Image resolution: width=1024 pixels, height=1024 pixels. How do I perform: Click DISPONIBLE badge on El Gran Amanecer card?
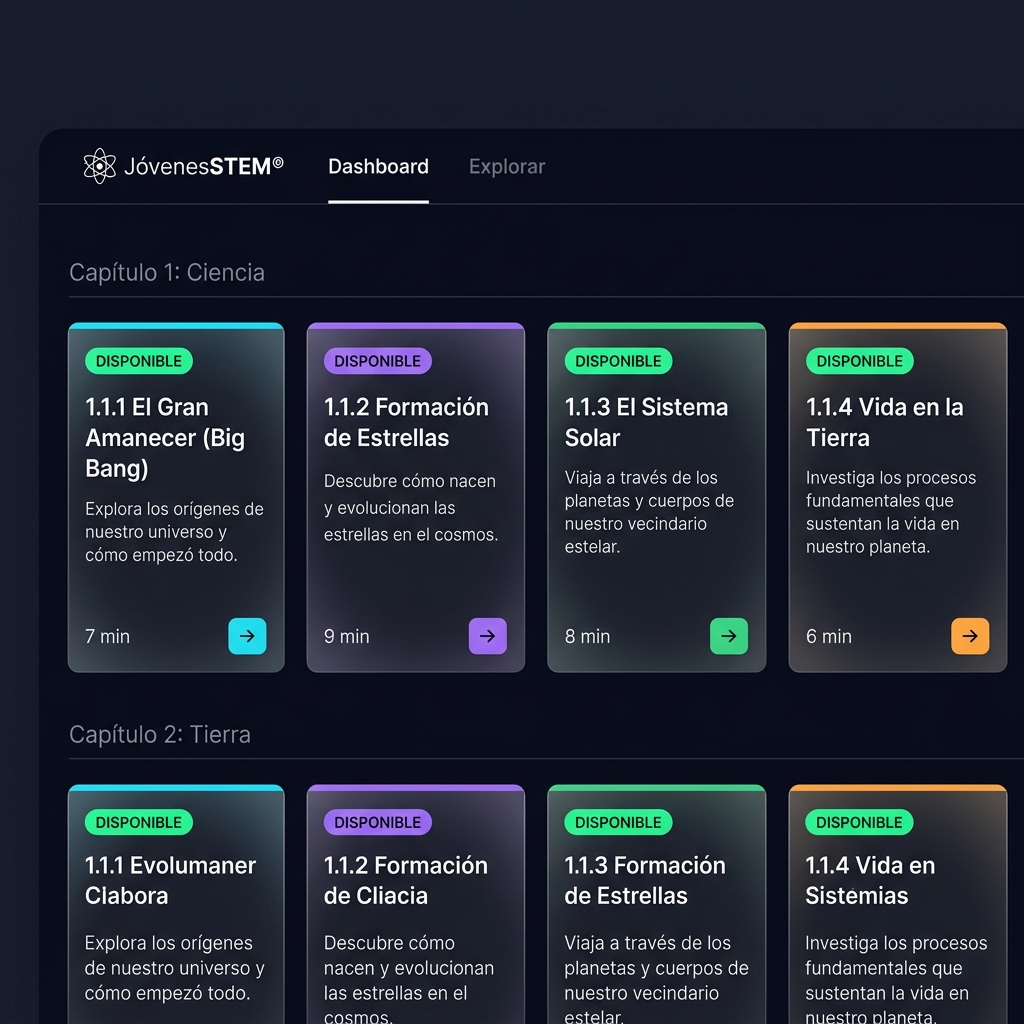[x=139, y=361]
